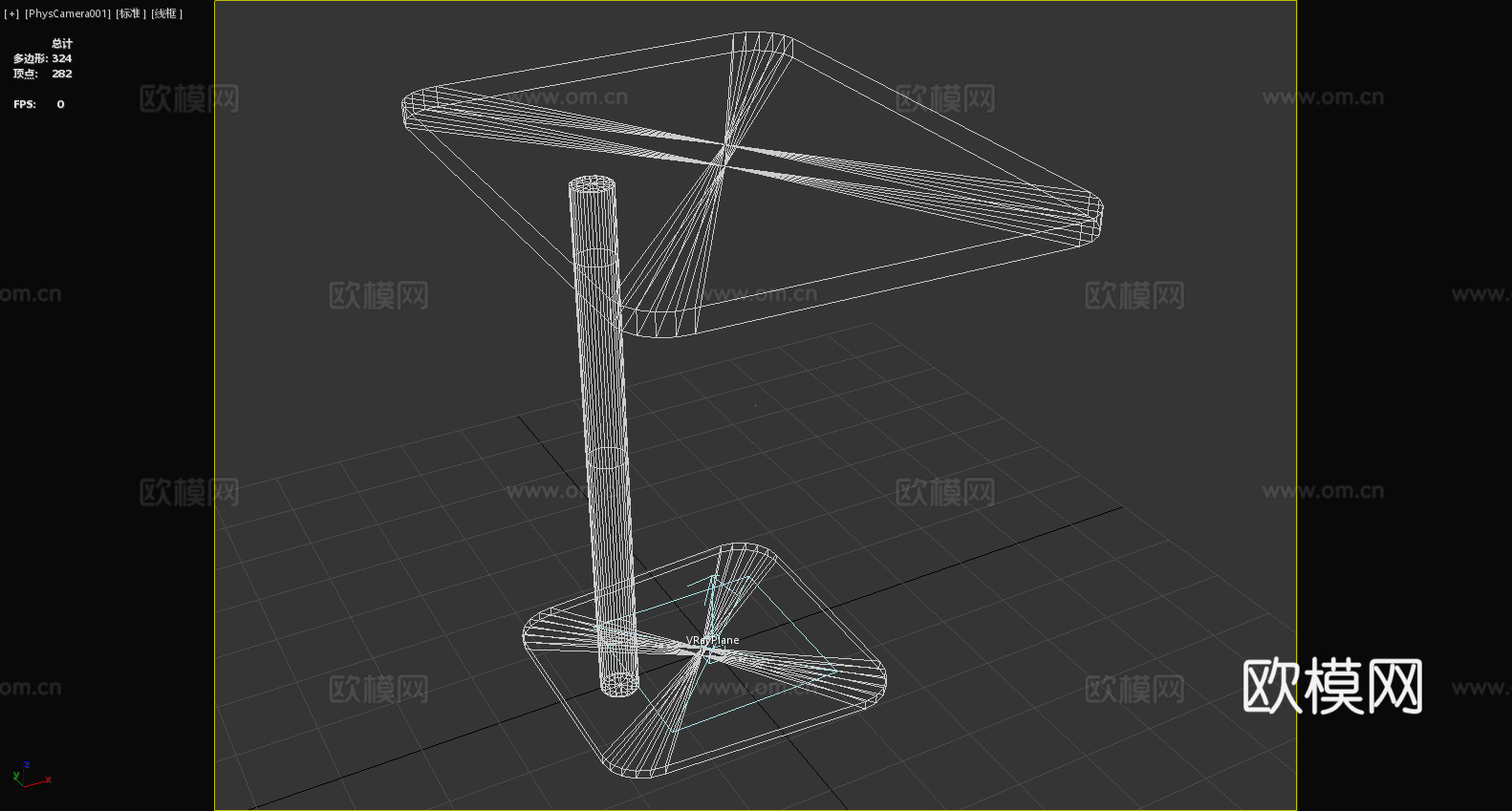Click the 顶点: 282 vertex count
1512x811 pixels.
pyautogui.click(x=42, y=74)
